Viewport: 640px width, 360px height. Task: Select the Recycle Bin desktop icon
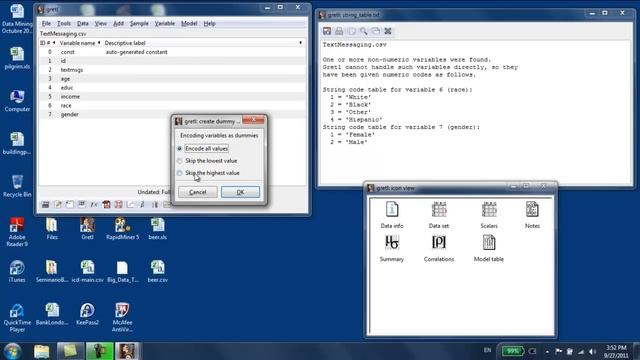(17, 186)
